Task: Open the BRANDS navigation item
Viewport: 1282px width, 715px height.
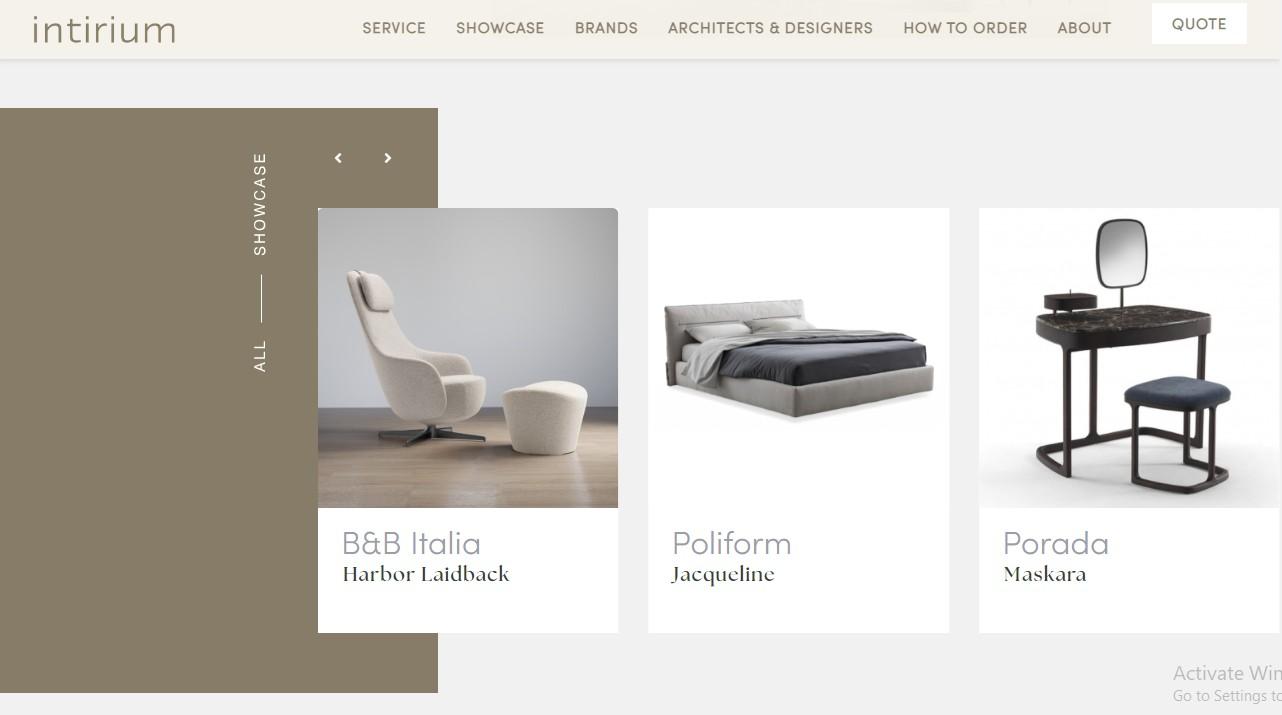Action: [606, 28]
